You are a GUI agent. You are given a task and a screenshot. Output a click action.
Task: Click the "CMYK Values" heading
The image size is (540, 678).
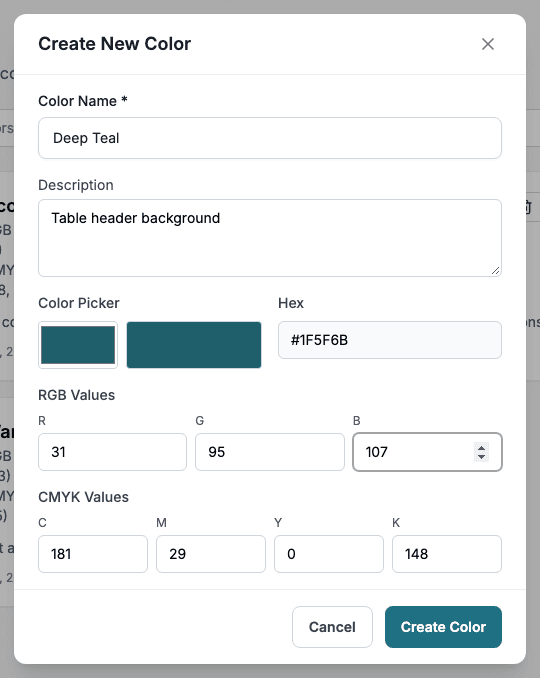83,497
